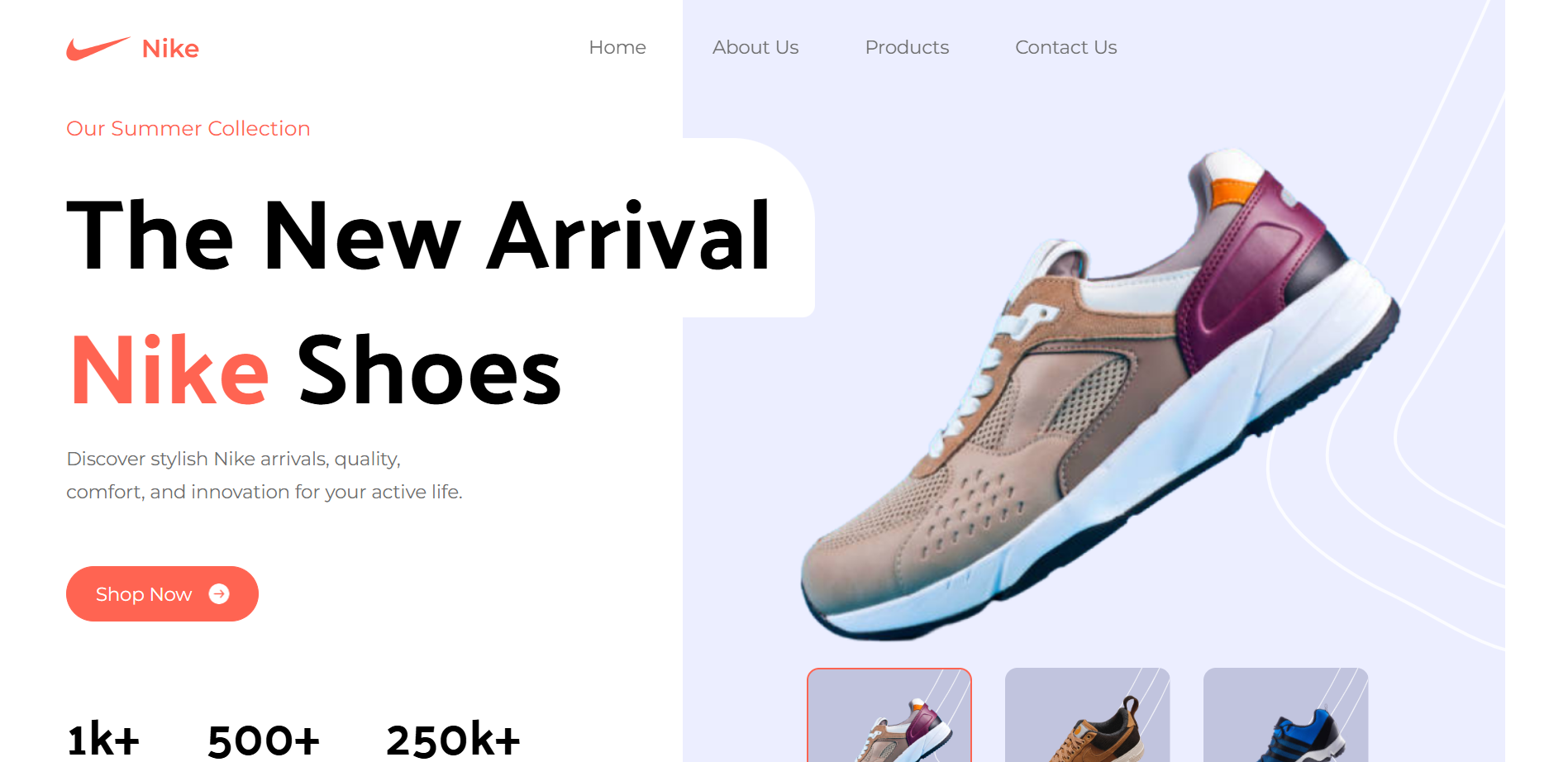Navigate to Contact Us
1568x762 pixels.
click(x=1065, y=47)
